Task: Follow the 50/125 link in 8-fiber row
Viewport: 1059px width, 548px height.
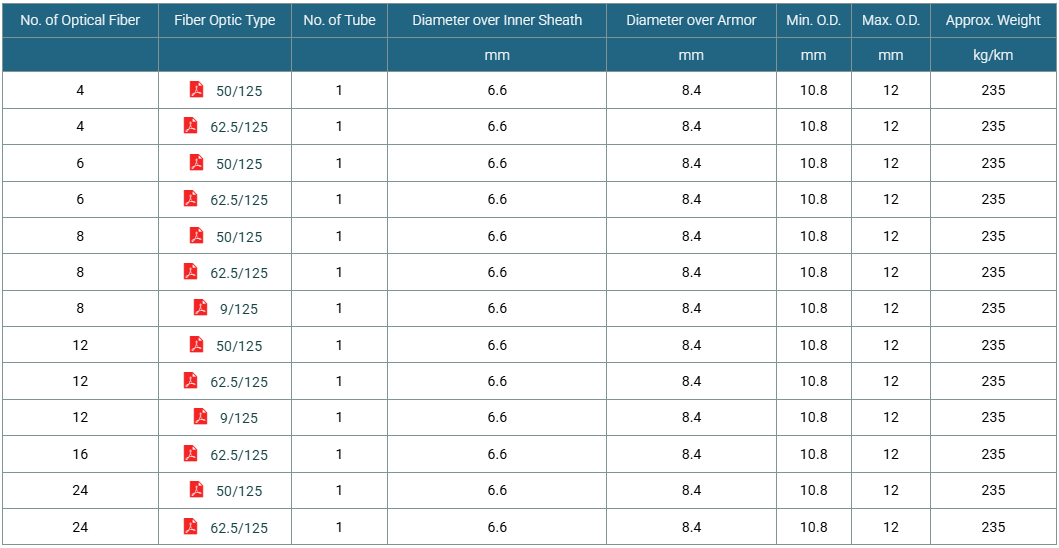Action: 239,237
